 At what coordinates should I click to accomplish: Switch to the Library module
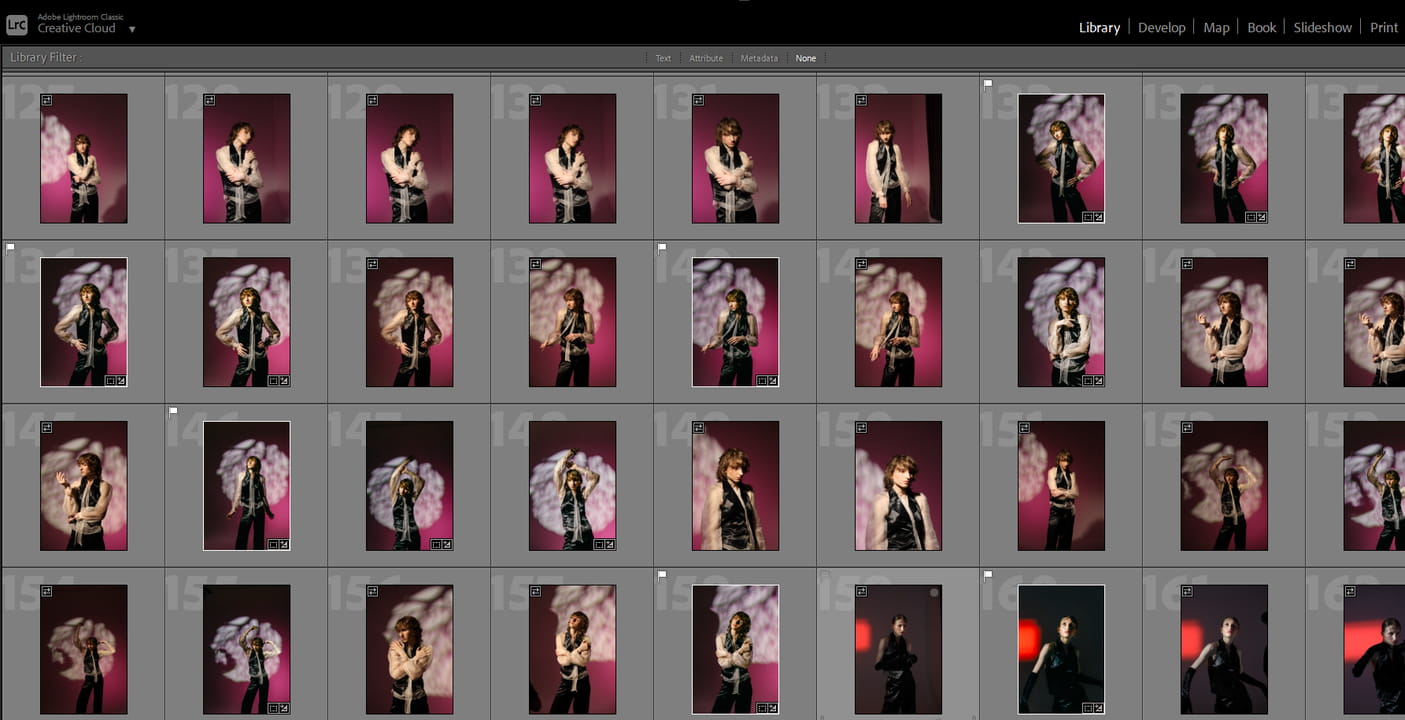point(1099,28)
